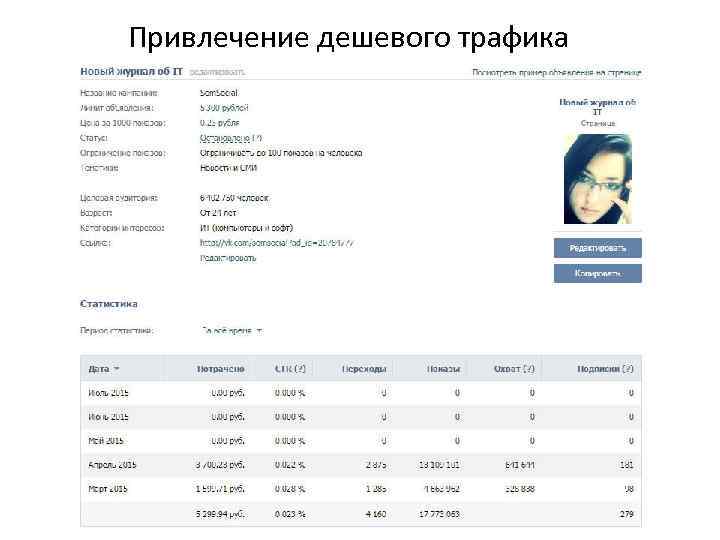Click the 'Новый журнал об IT' page heading
Image resolution: width=720 pixels, height=540 pixels.
pyautogui.click(x=131, y=72)
